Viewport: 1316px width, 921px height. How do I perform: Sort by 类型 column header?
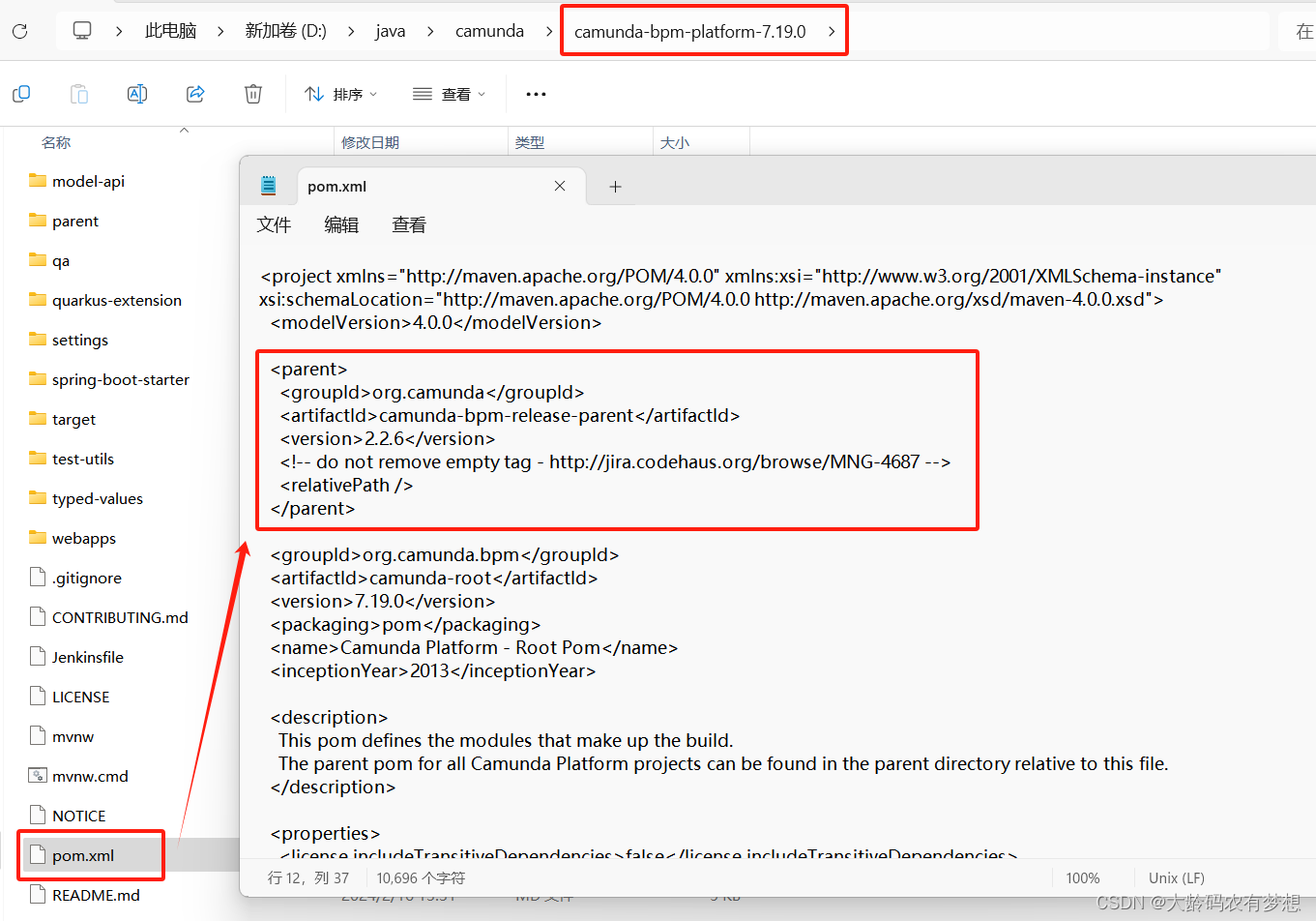(530, 142)
